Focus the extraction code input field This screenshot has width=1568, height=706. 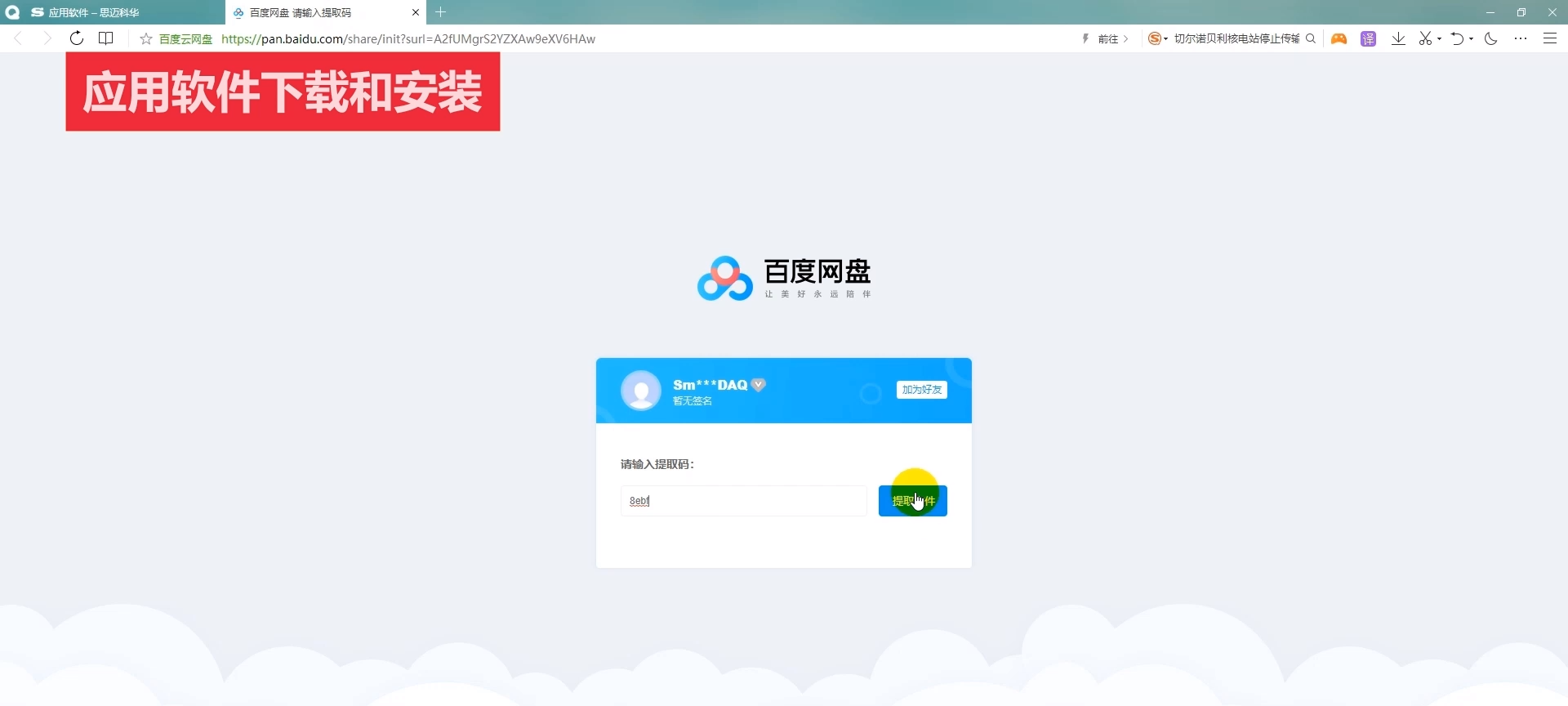[x=743, y=501]
